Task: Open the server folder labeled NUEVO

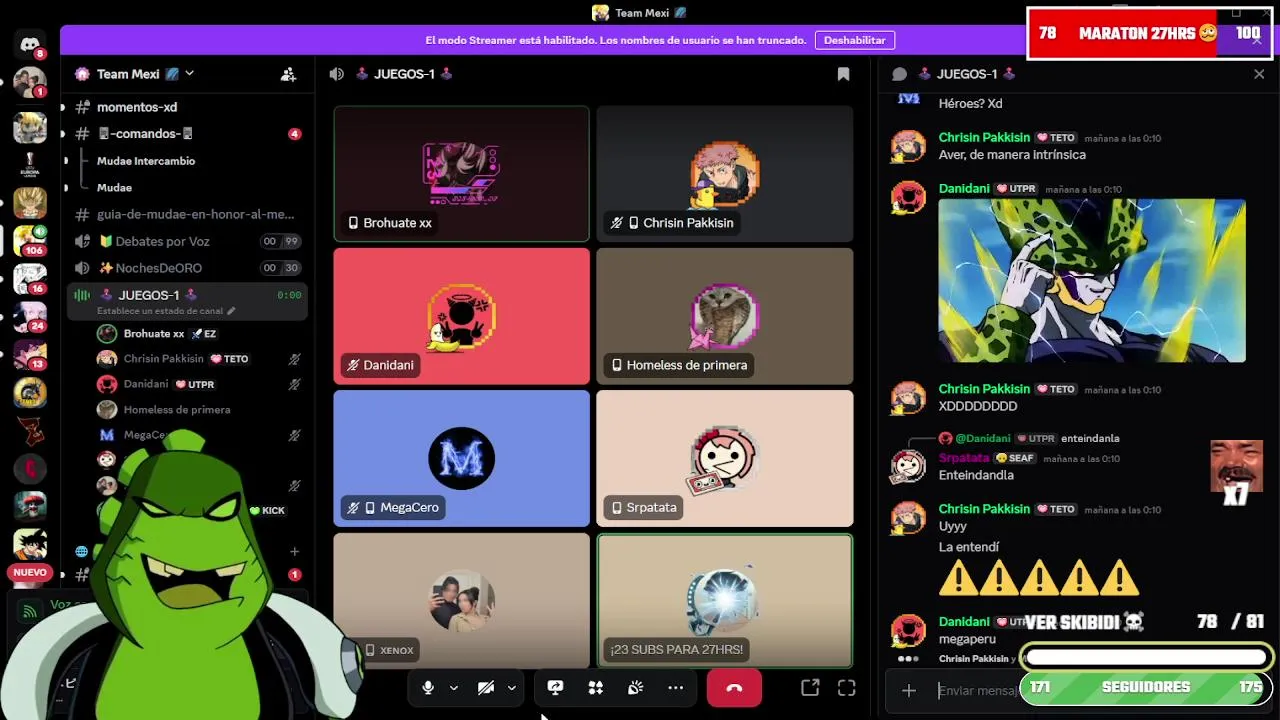Action: click(x=29, y=573)
